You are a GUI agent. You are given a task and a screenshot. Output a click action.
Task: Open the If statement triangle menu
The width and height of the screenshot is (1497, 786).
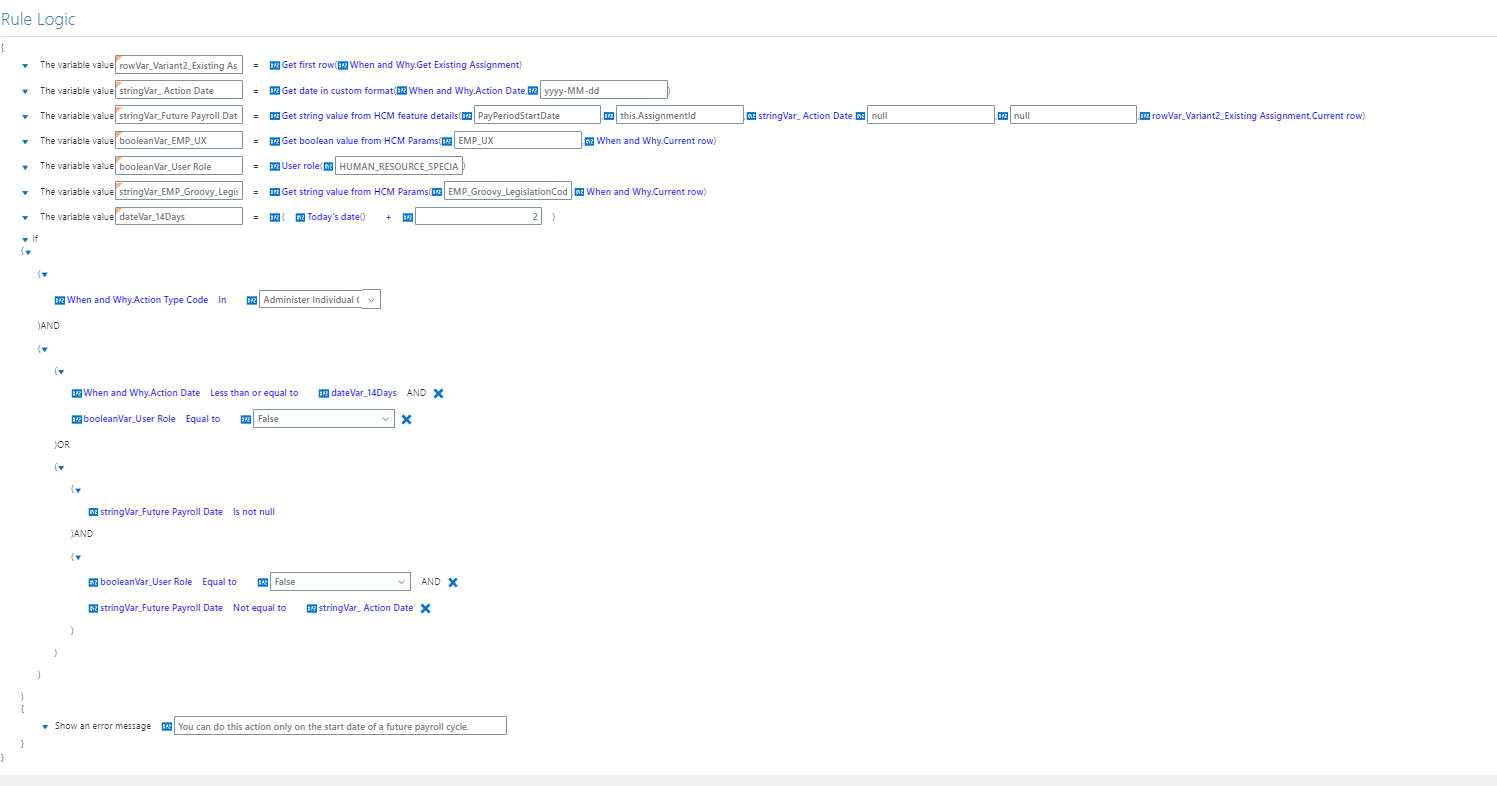click(x=25, y=239)
